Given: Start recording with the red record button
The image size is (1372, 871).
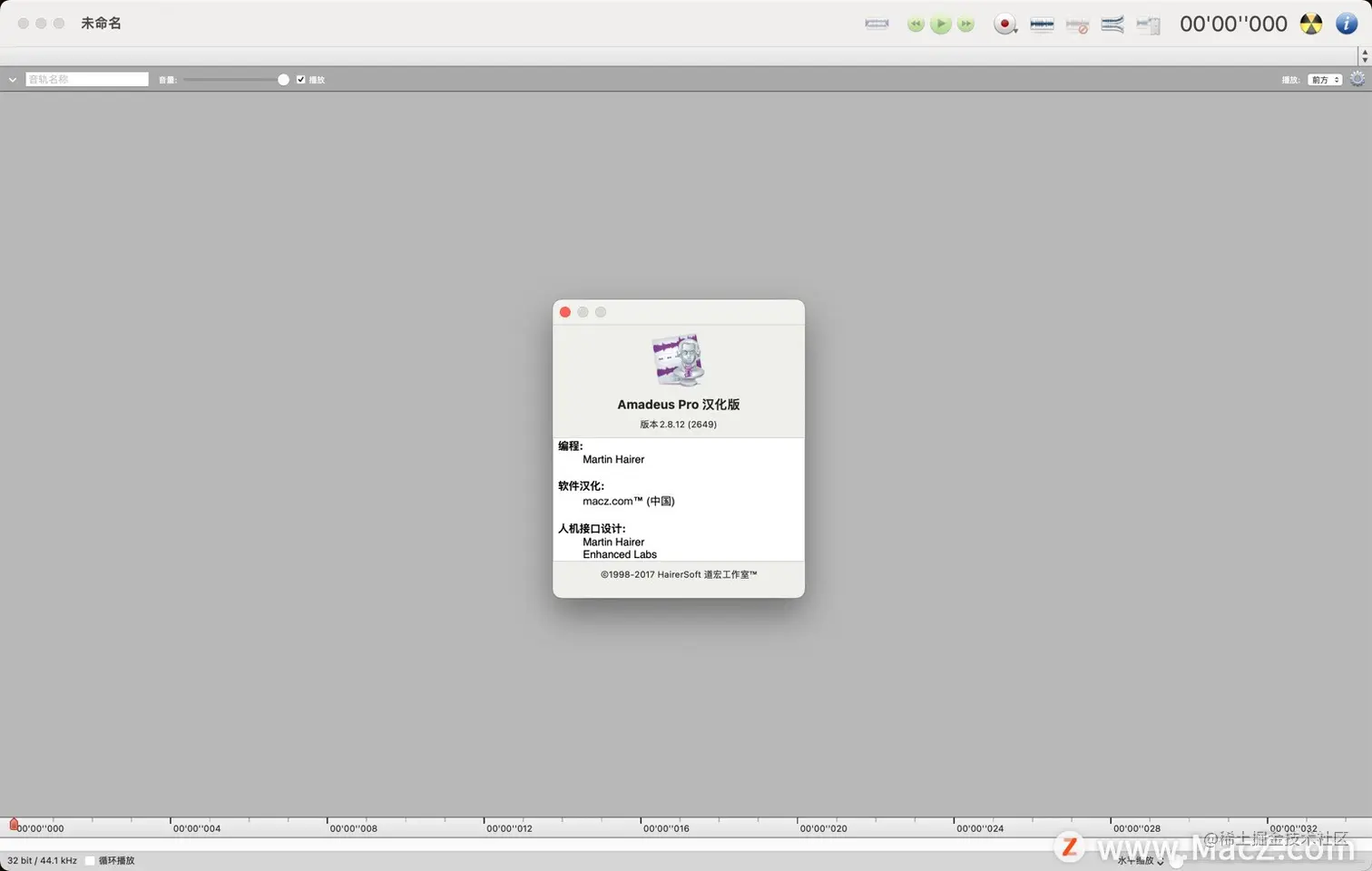Looking at the screenshot, I should tap(1004, 24).
